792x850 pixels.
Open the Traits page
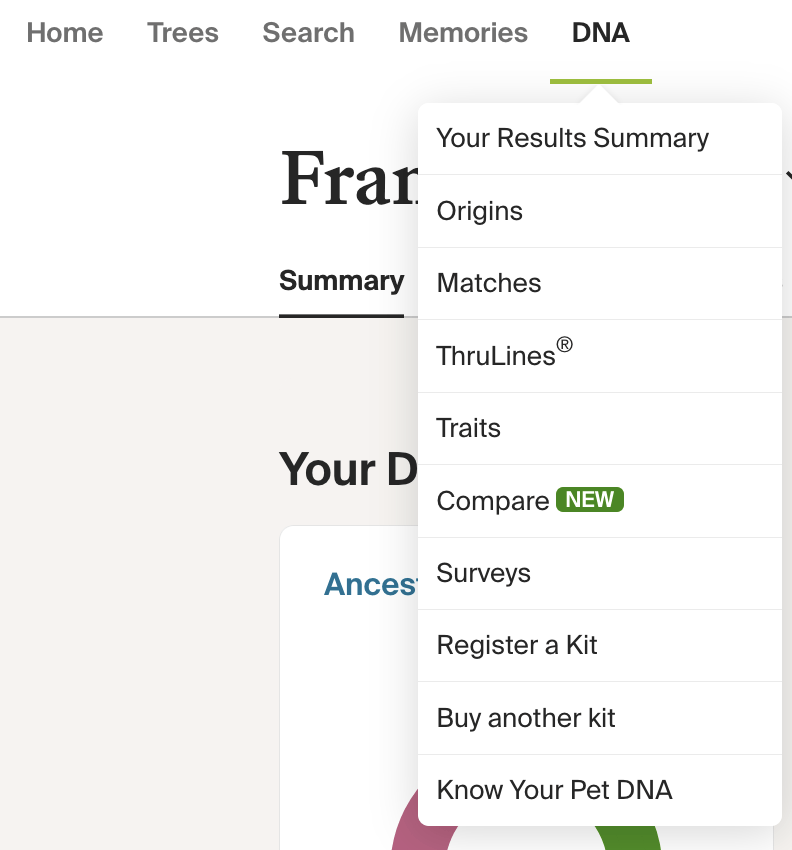[468, 428]
